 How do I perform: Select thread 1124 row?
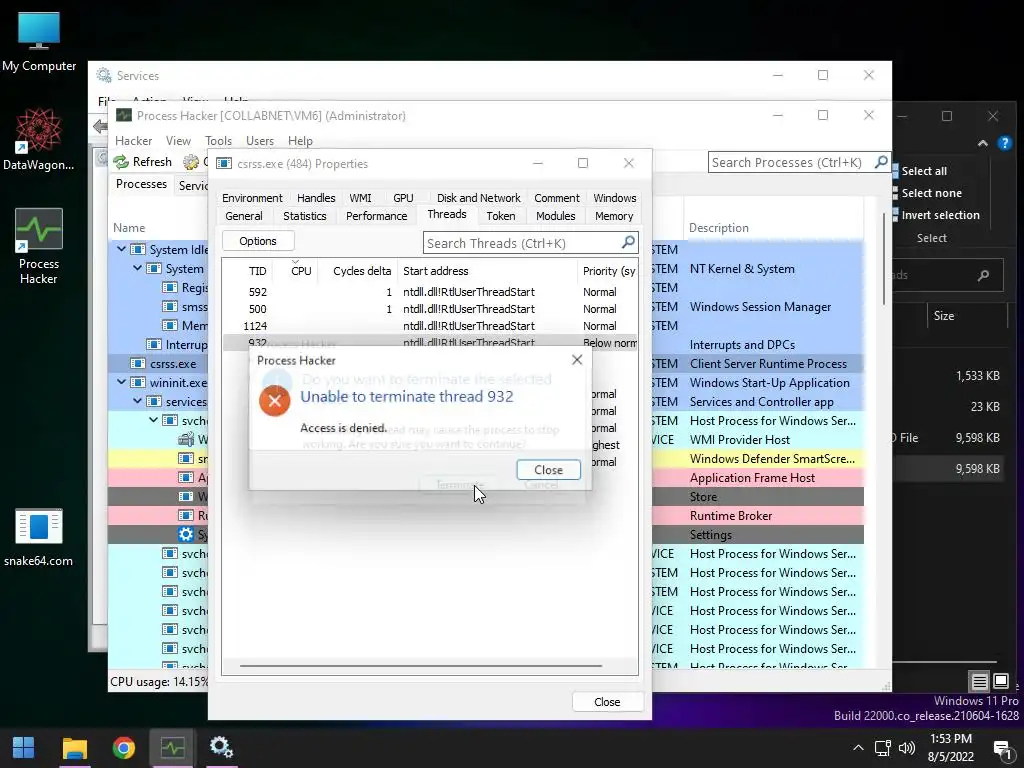coord(430,326)
